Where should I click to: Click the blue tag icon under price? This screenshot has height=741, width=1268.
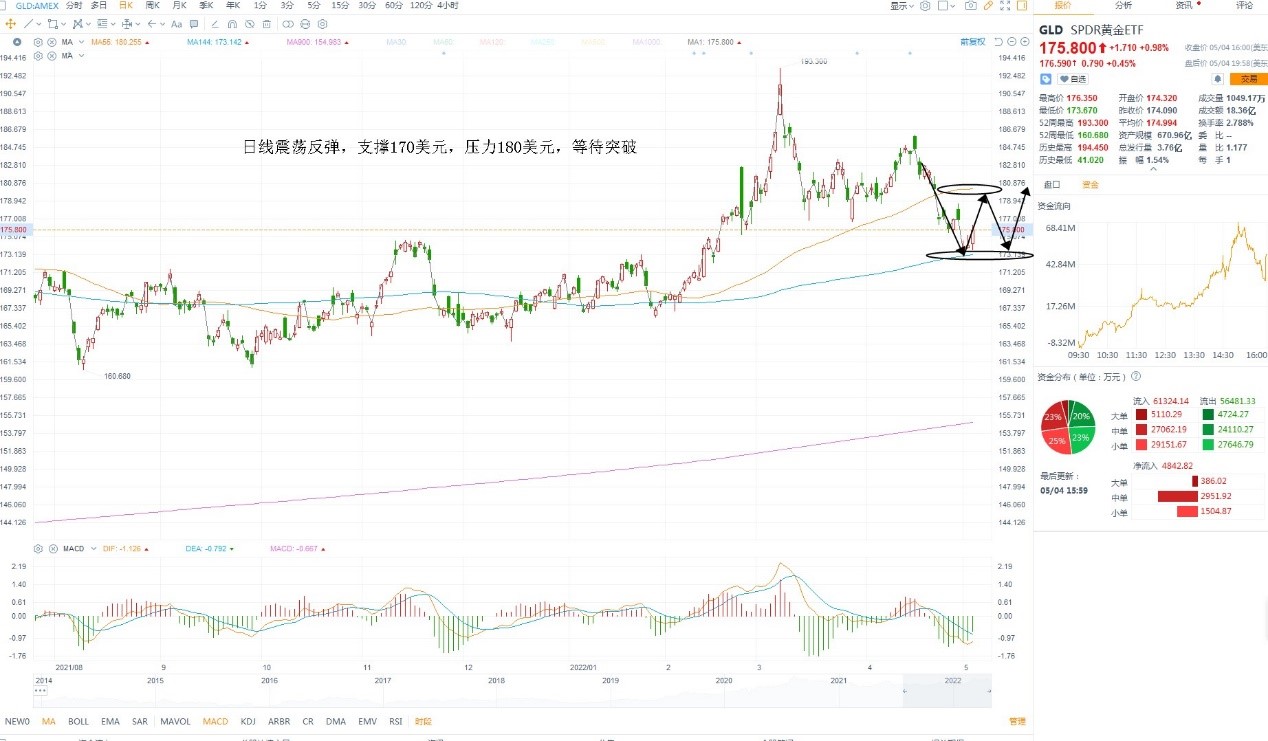point(1045,79)
